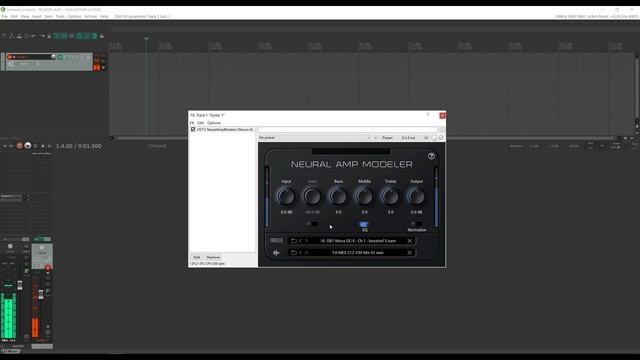This screenshot has width=640, height=360.
Task: Click the UI button in the FX window
Action: (x=426, y=138)
